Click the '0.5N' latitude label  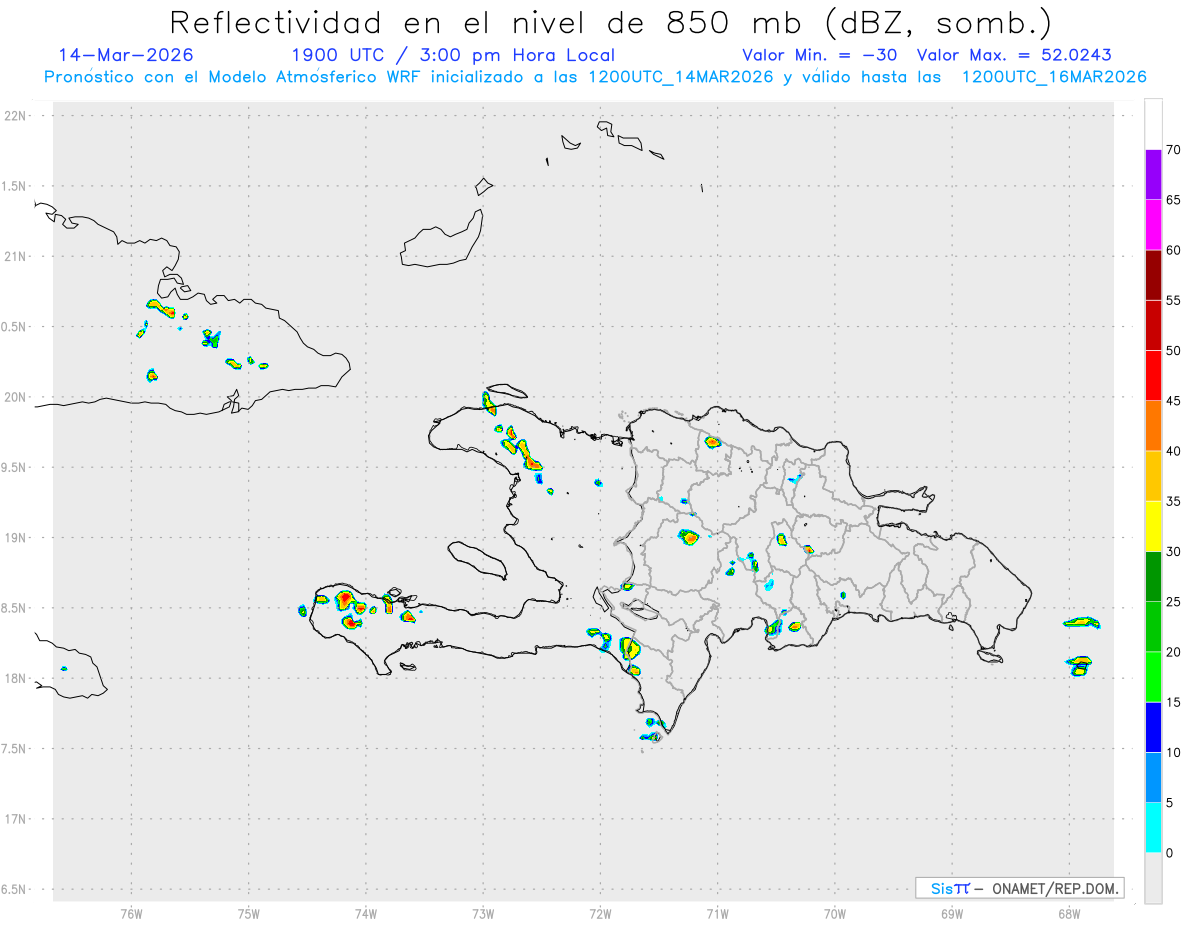tap(15, 327)
